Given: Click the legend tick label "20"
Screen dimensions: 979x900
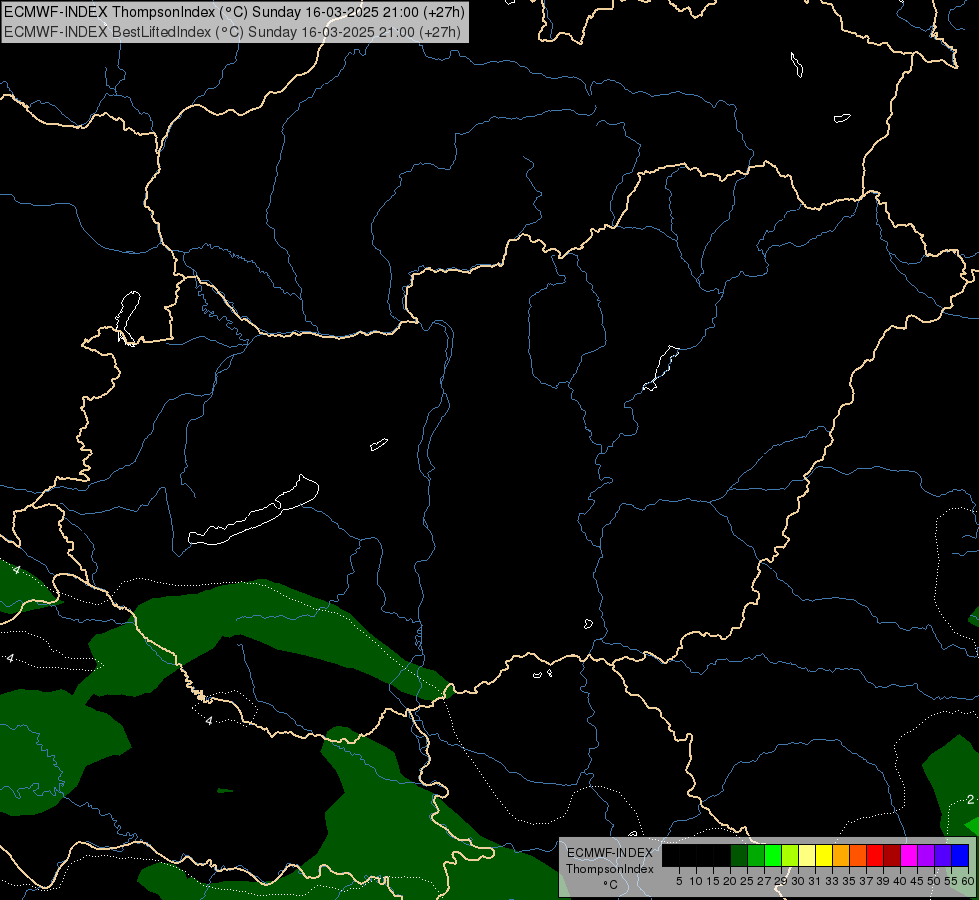Looking at the screenshot, I should point(730,881).
